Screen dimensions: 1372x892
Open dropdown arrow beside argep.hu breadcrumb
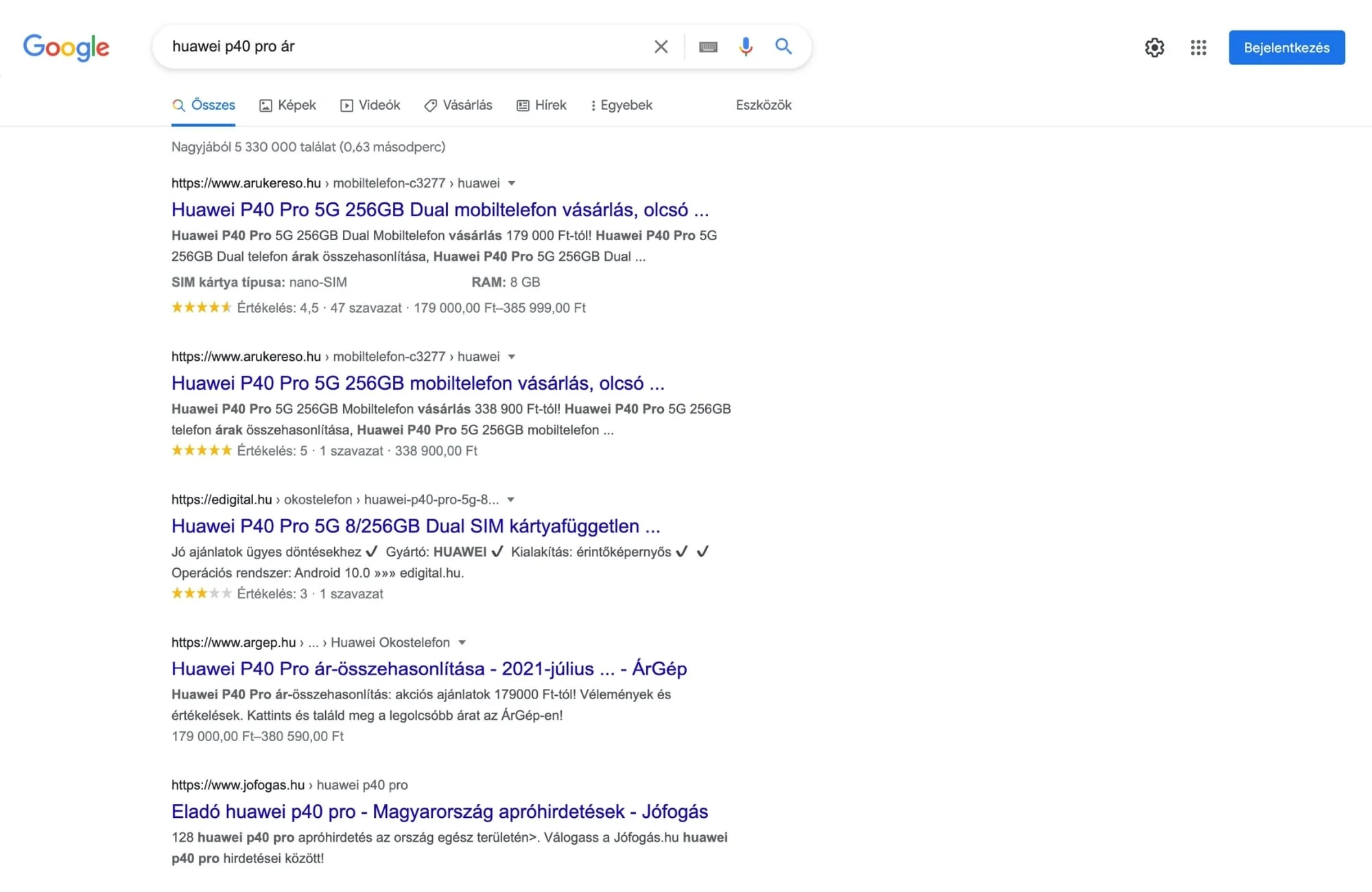pyautogui.click(x=462, y=642)
